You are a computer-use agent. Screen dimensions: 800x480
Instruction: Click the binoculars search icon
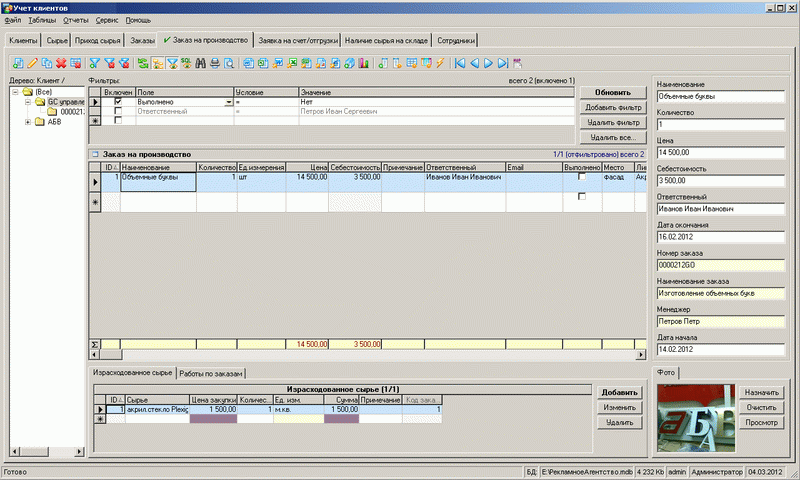click(200, 63)
